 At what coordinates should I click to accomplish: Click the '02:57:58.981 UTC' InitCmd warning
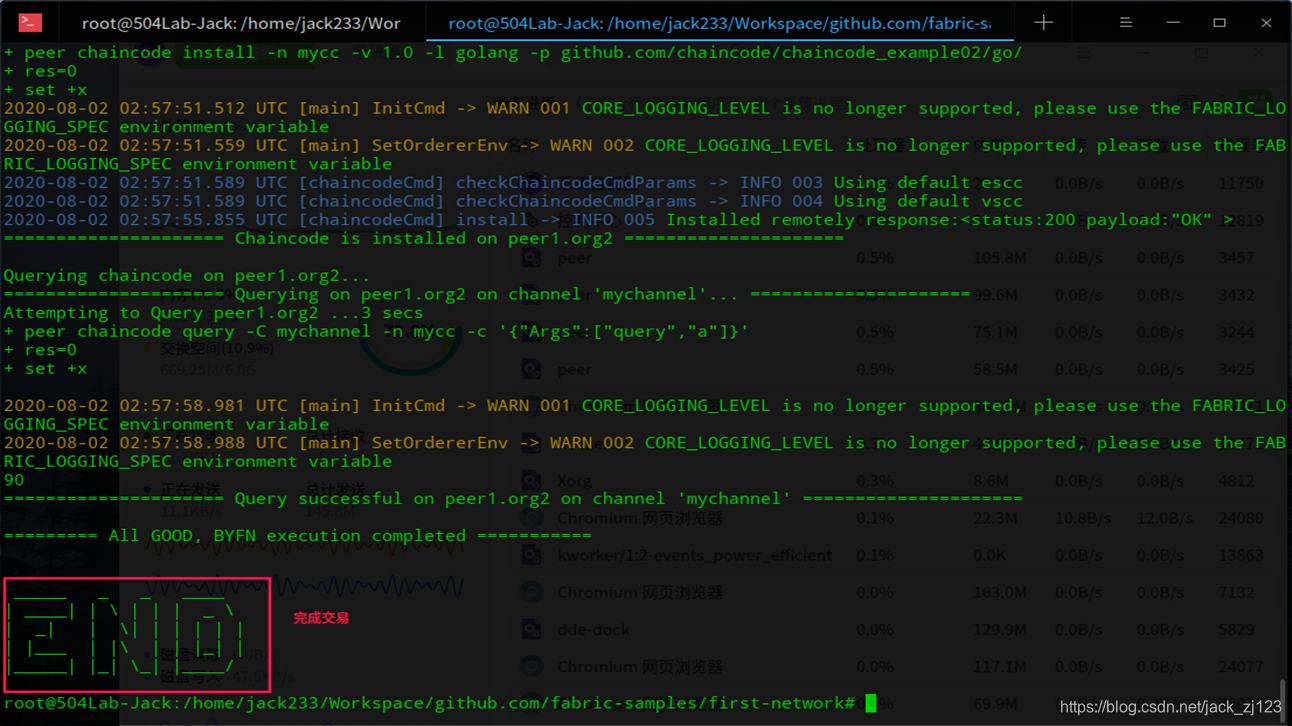tap(645, 414)
